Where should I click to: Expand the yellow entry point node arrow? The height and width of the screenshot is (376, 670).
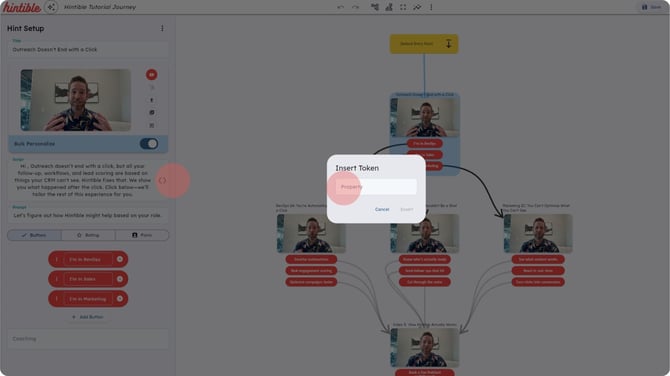tap(449, 44)
